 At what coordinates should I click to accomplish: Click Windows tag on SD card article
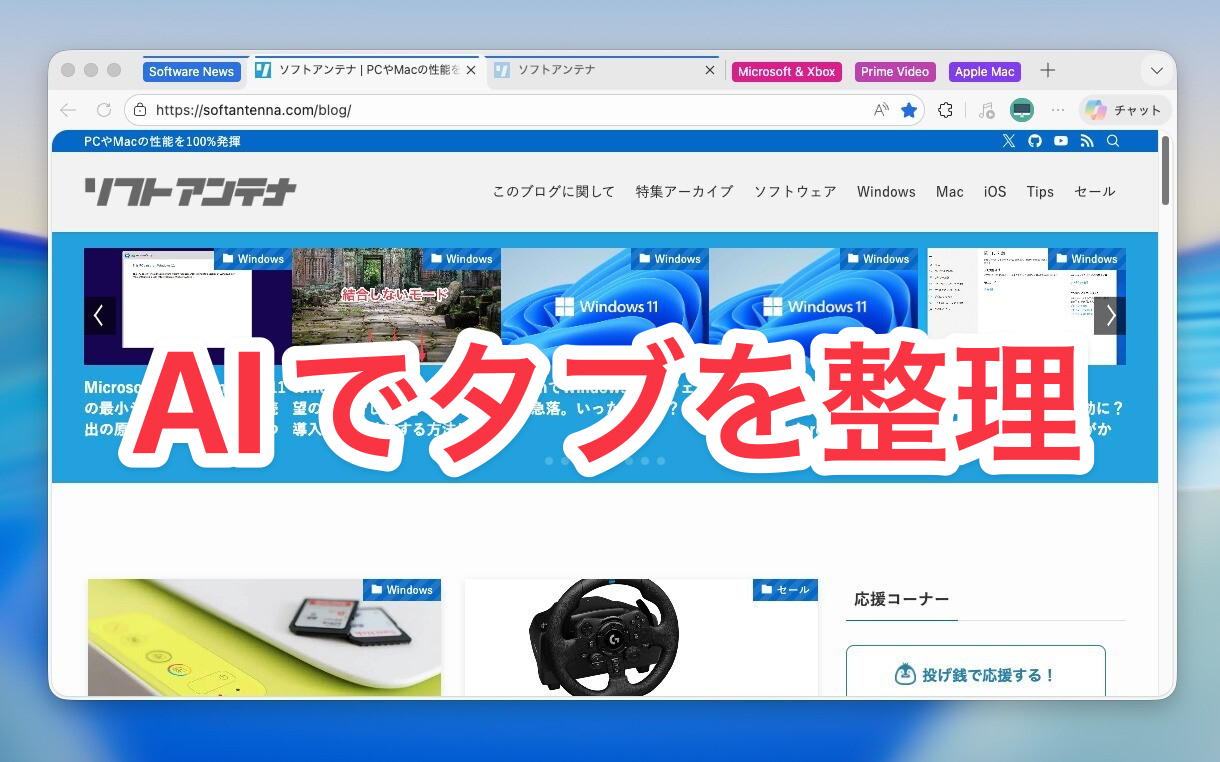click(402, 590)
